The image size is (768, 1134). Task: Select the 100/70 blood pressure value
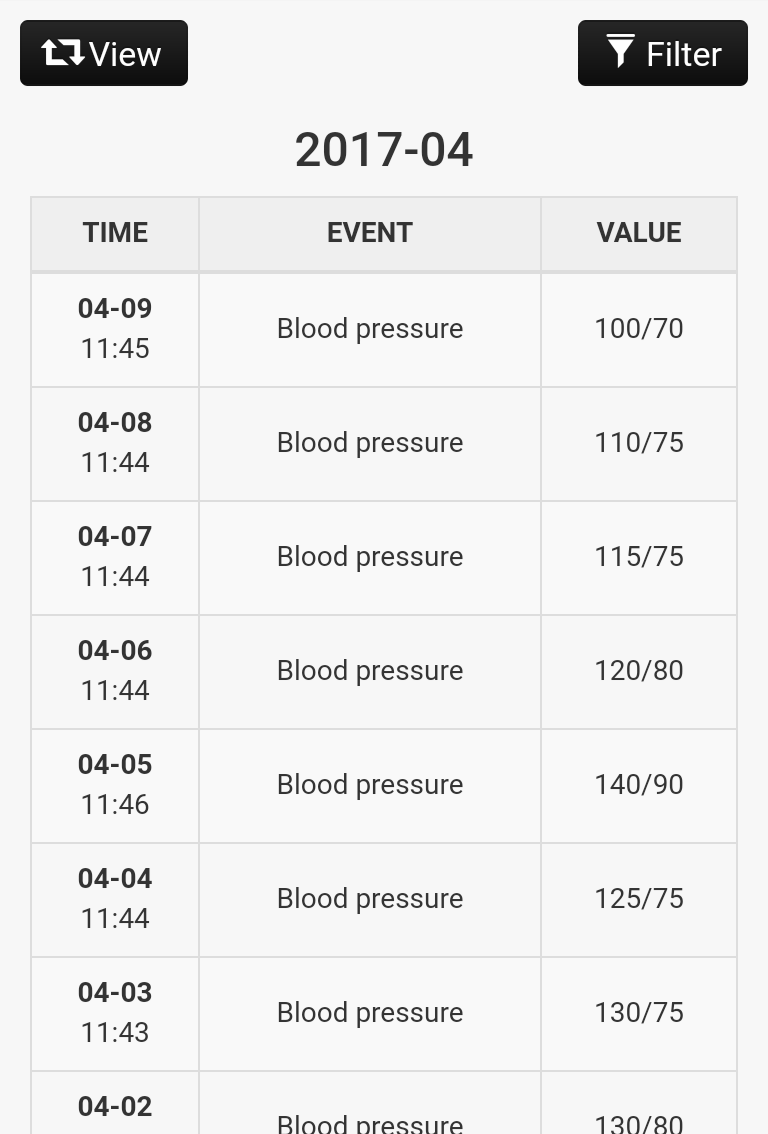pyautogui.click(x=639, y=329)
